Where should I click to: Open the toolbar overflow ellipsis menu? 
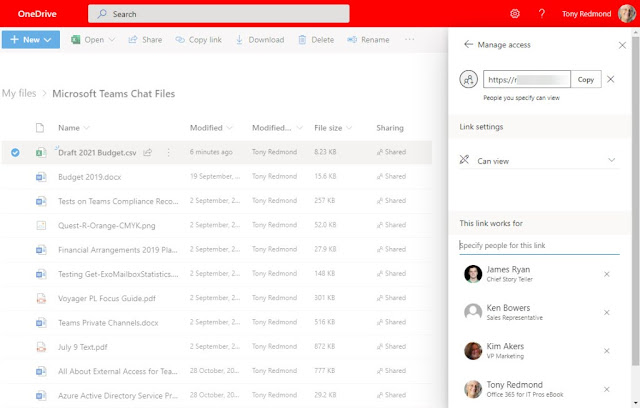tap(409, 40)
